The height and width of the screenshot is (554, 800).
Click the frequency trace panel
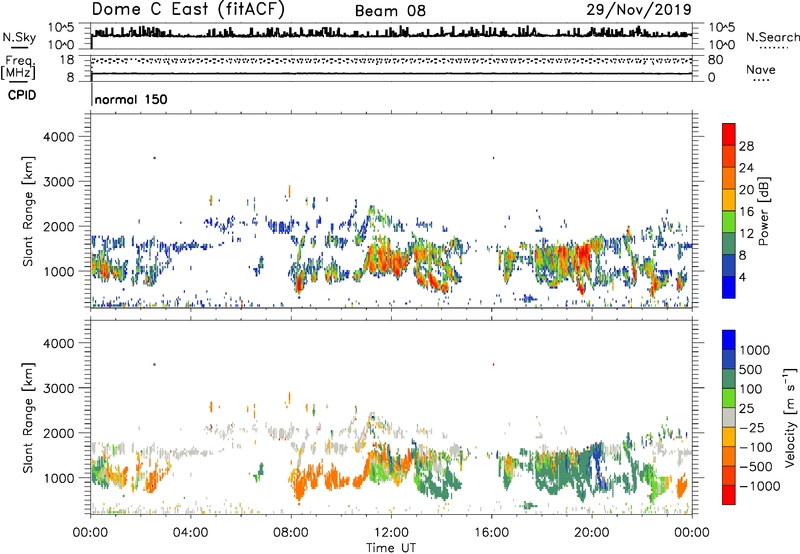point(391,68)
